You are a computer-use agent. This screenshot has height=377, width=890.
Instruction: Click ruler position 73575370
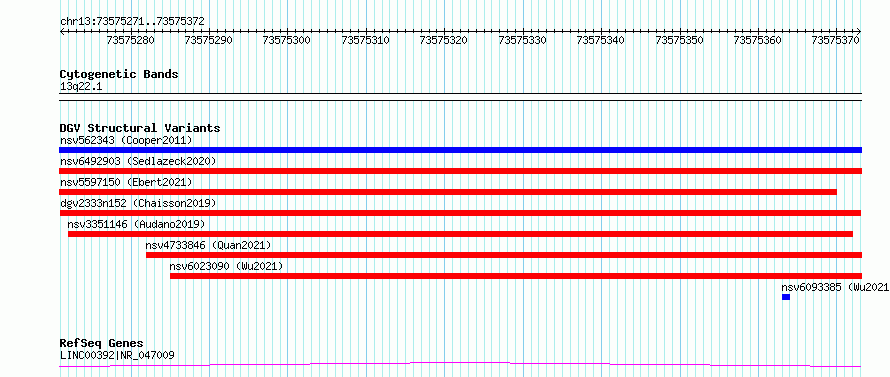point(836,40)
